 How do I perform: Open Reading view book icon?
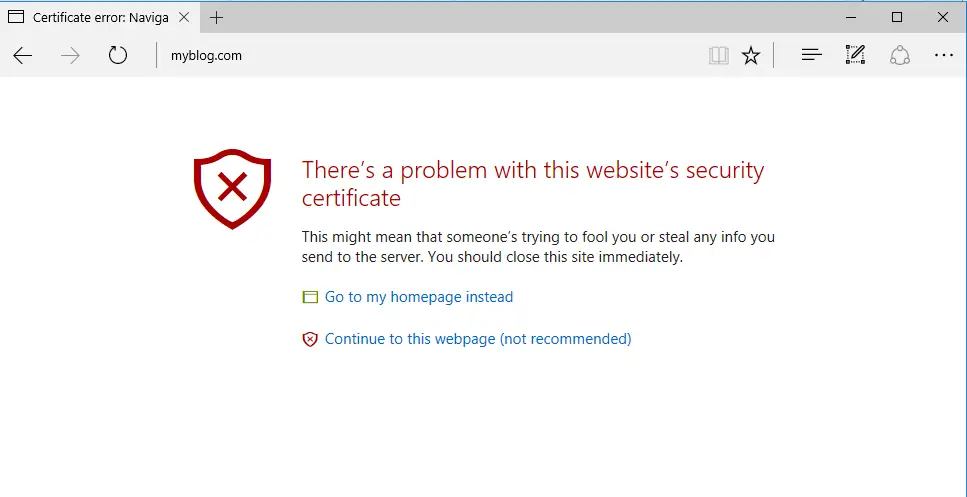click(x=718, y=55)
